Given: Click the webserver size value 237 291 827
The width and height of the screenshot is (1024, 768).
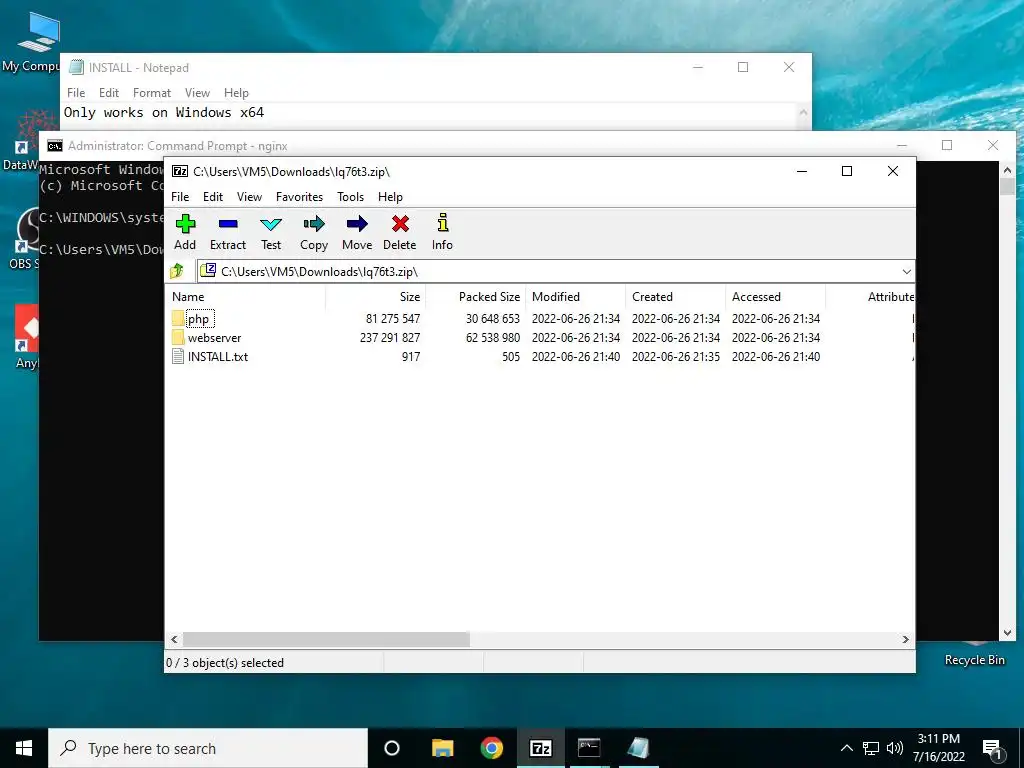Looking at the screenshot, I should pos(390,338).
